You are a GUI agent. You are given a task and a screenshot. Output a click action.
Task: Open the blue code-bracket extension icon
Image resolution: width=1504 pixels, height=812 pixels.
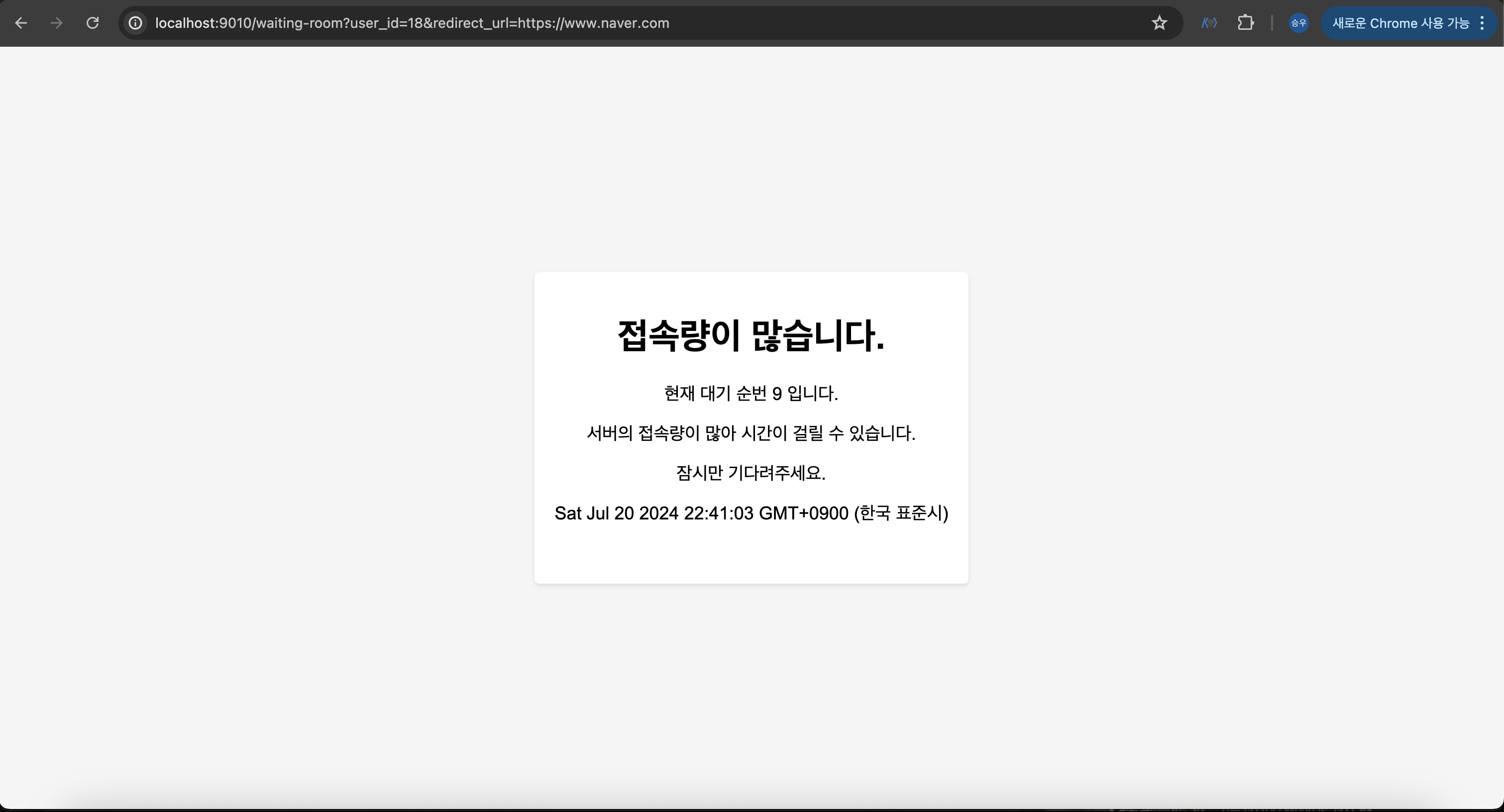click(1208, 23)
